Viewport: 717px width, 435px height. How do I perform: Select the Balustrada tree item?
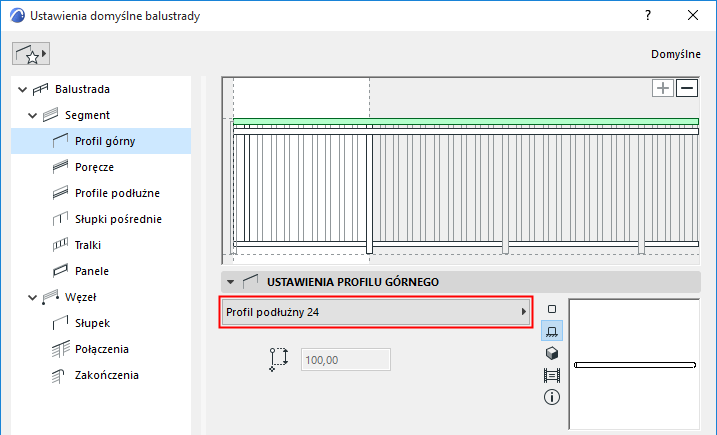coord(82,89)
